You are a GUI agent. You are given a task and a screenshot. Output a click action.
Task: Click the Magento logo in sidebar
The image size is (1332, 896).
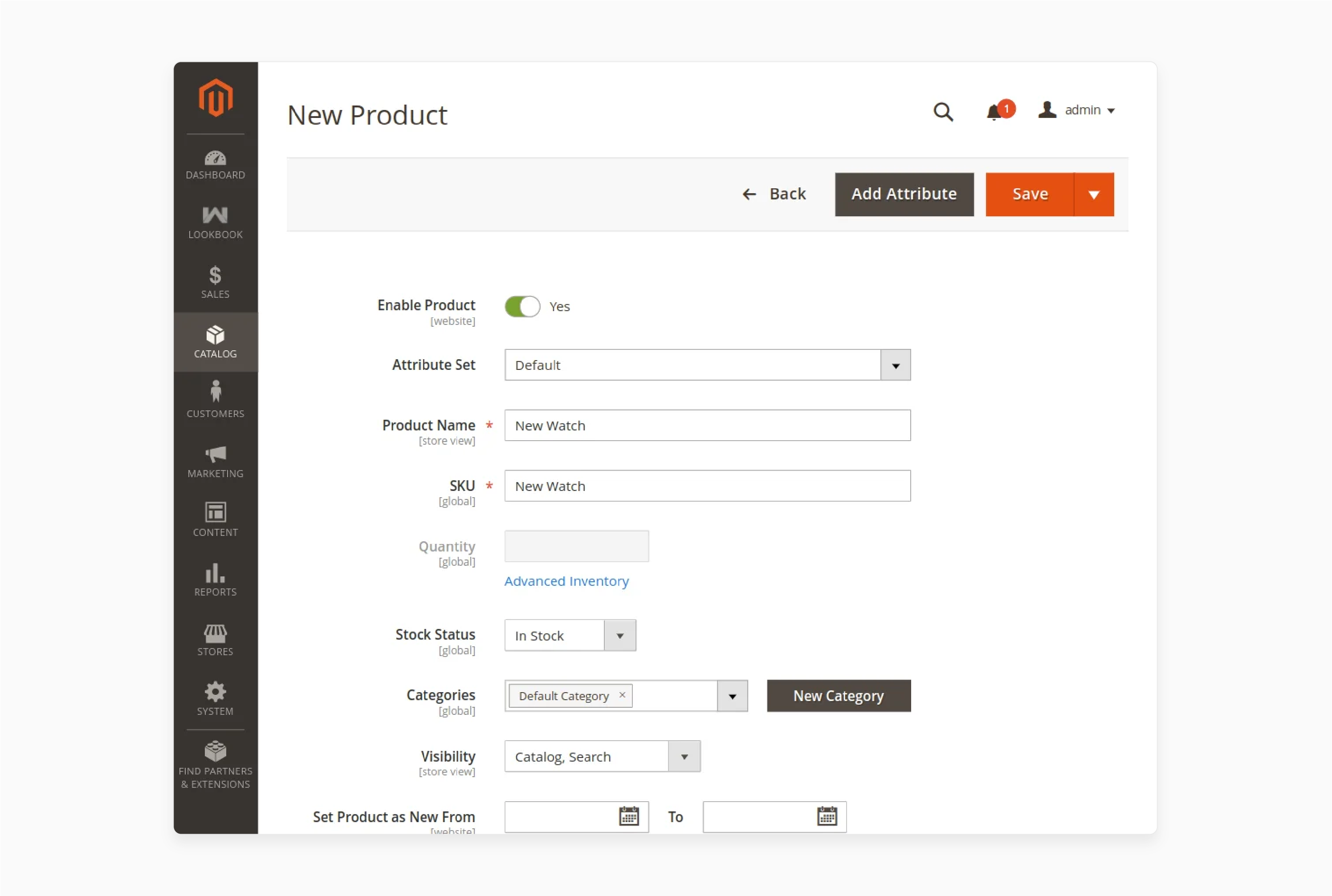[x=216, y=98]
